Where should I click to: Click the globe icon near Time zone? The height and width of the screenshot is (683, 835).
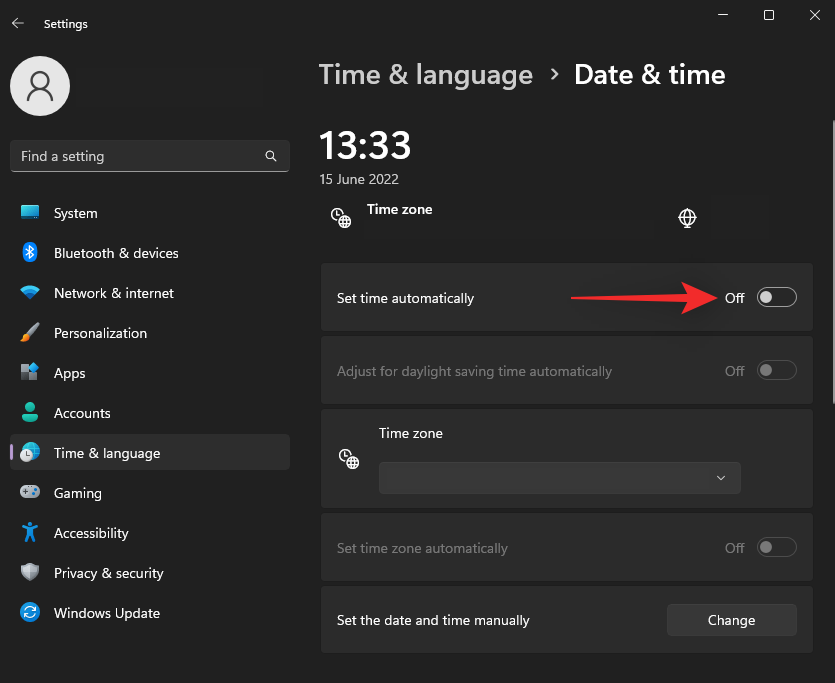point(687,218)
